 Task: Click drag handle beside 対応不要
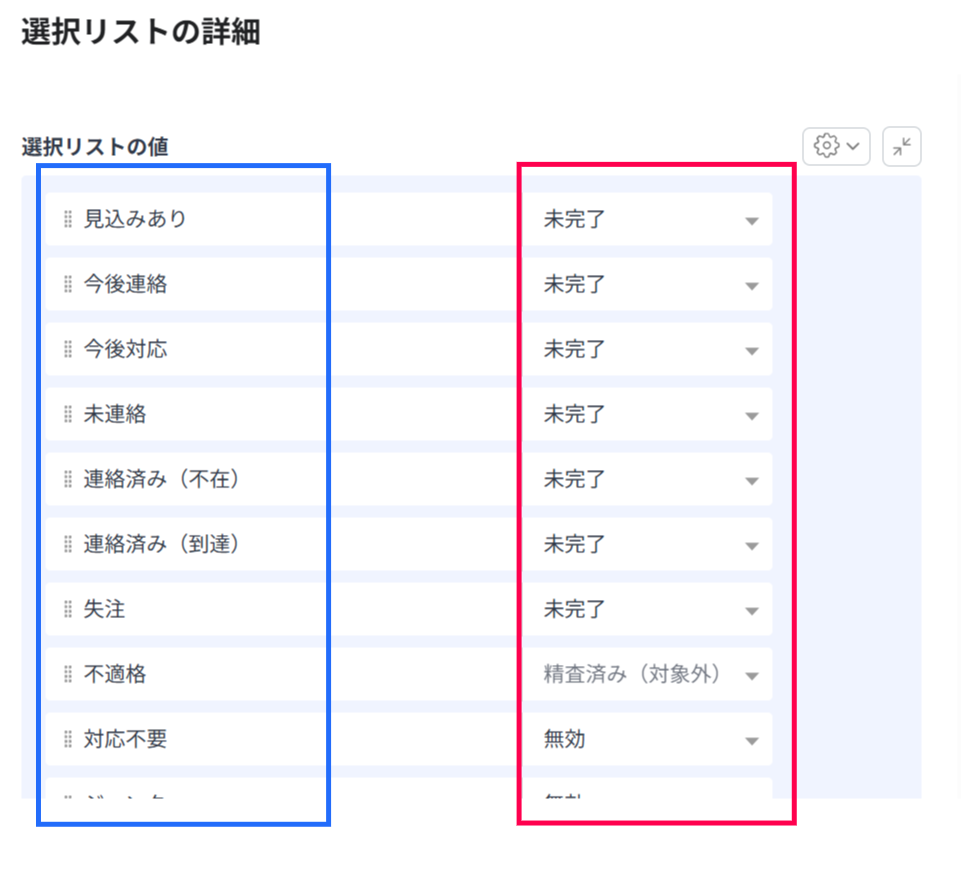68,739
